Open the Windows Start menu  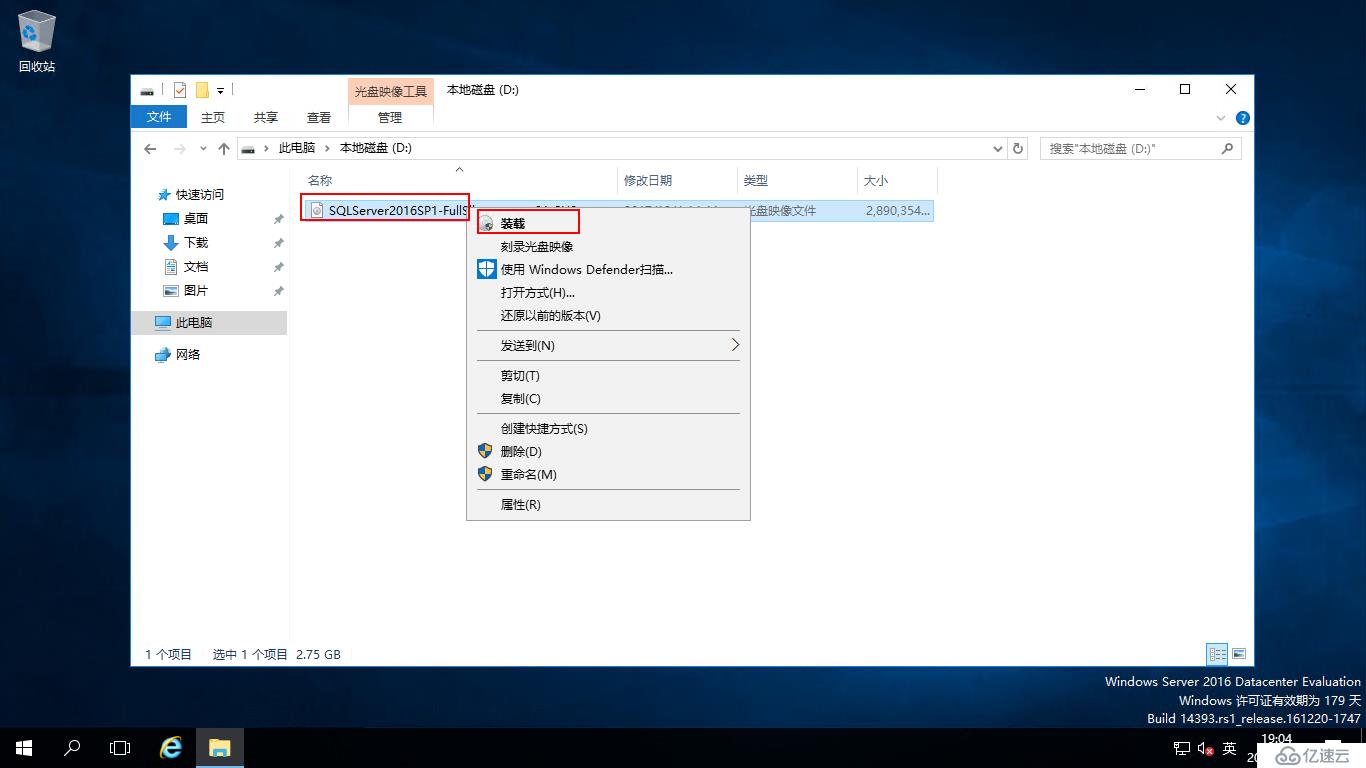pyautogui.click(x=24, y=748)
